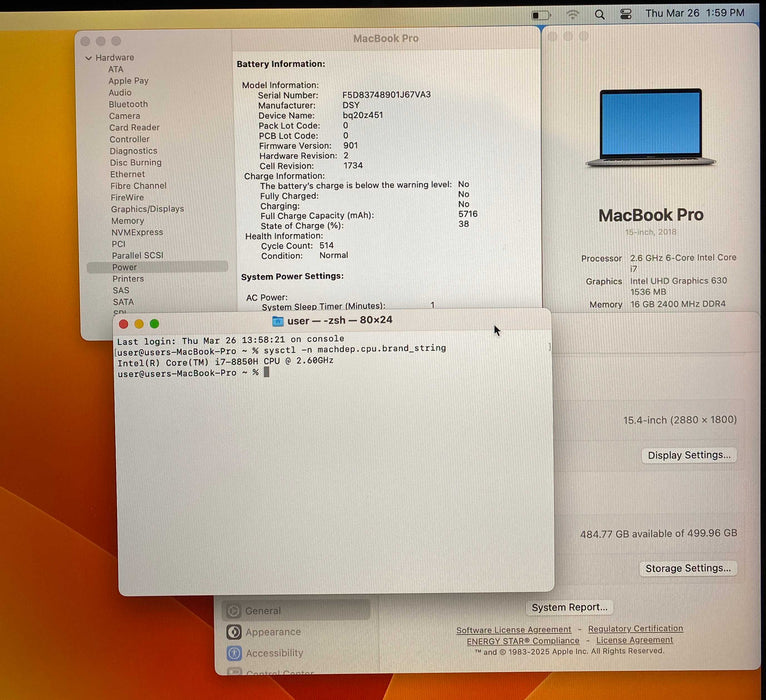Click the battery icon in menu bar
Image resolution: width=766 pixels, height=700 pixels.
[x=541, y=15]
